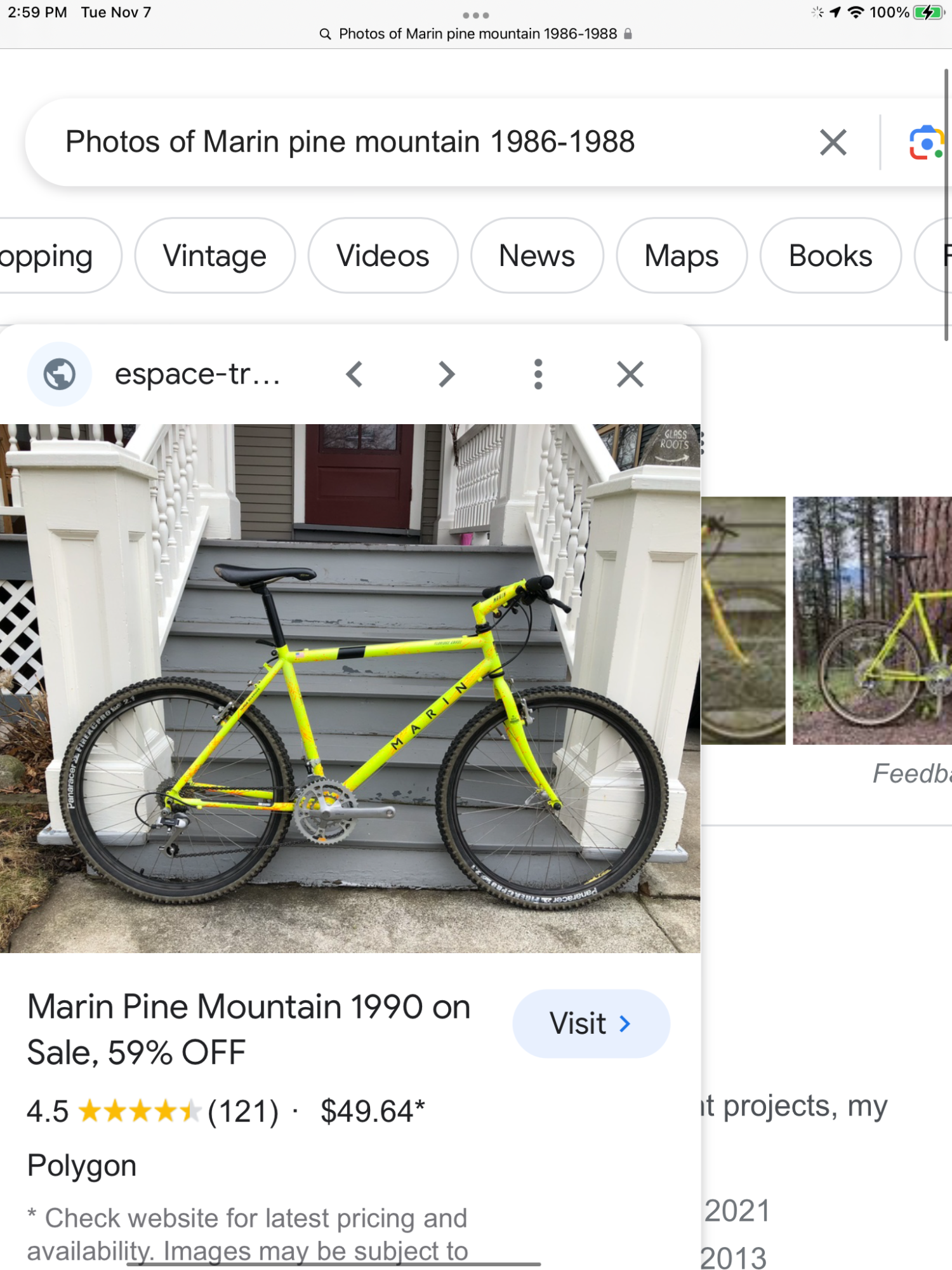This screenshot has width=952, height=1270.
Task: Clear the search query with the X
Action: point(832,141)
